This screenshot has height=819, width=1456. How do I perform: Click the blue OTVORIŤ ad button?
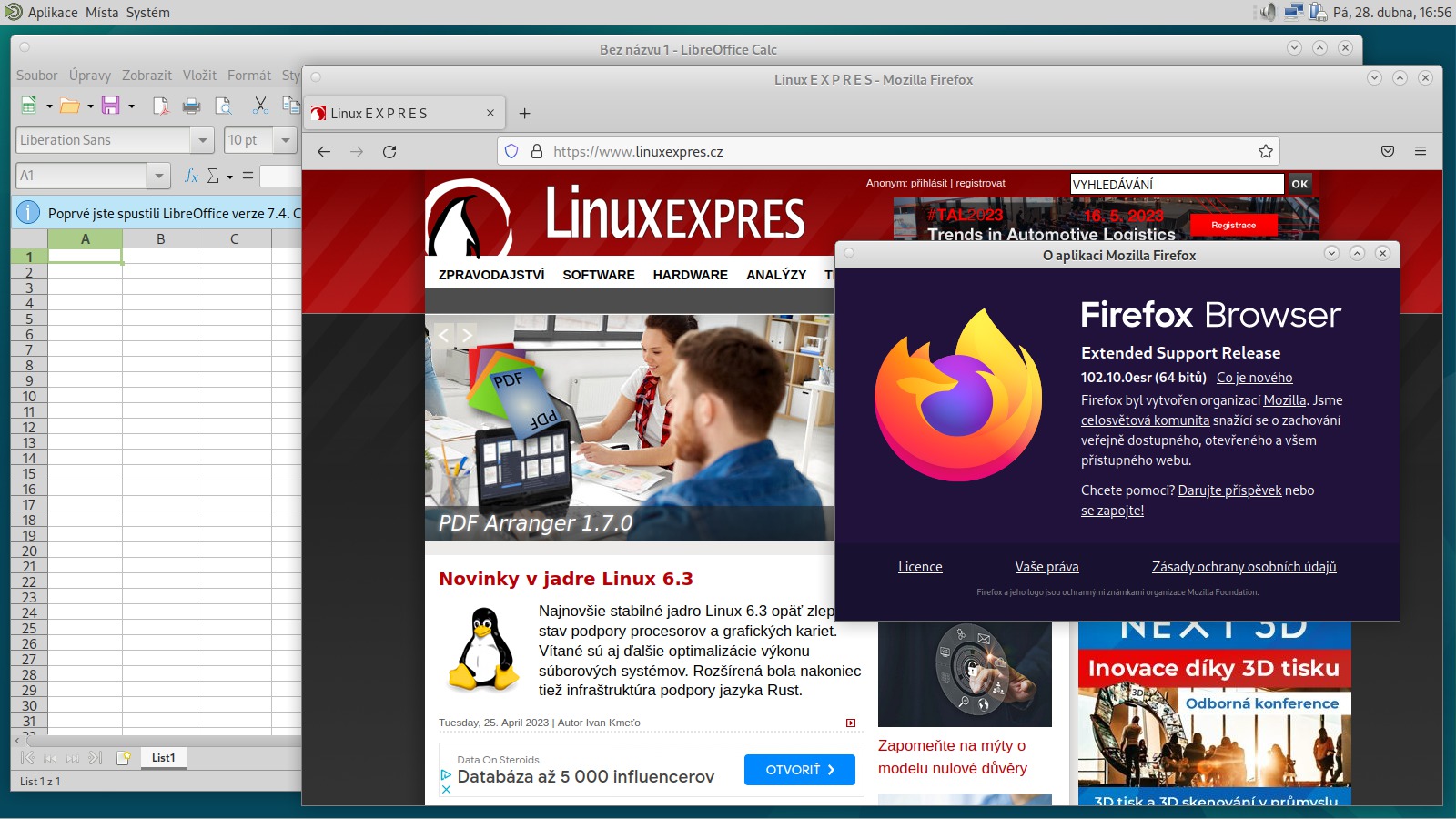800,770
